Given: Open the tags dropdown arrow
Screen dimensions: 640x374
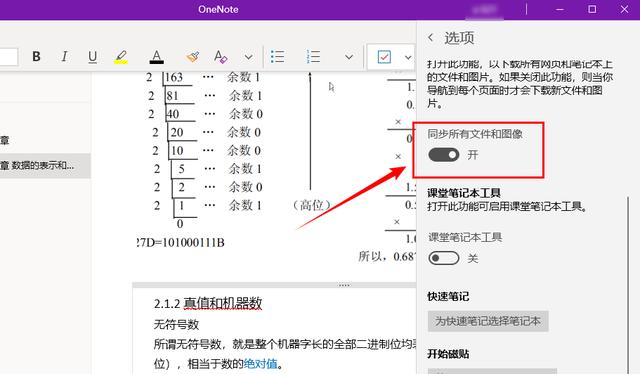Looking at the screenshot, I should [x=408, y=57].
